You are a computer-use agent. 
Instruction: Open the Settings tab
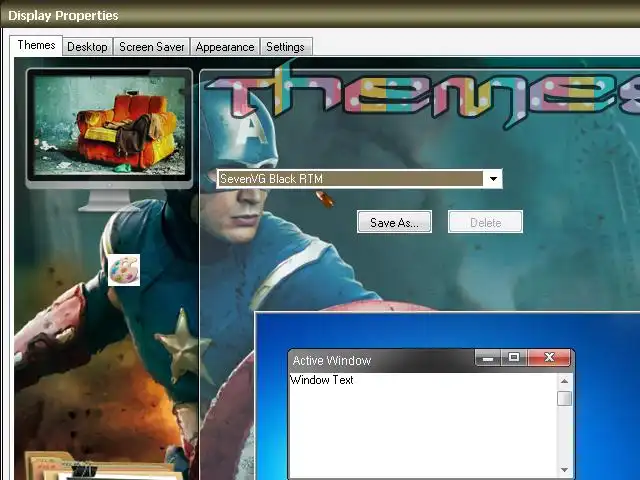tap(285, 47)
